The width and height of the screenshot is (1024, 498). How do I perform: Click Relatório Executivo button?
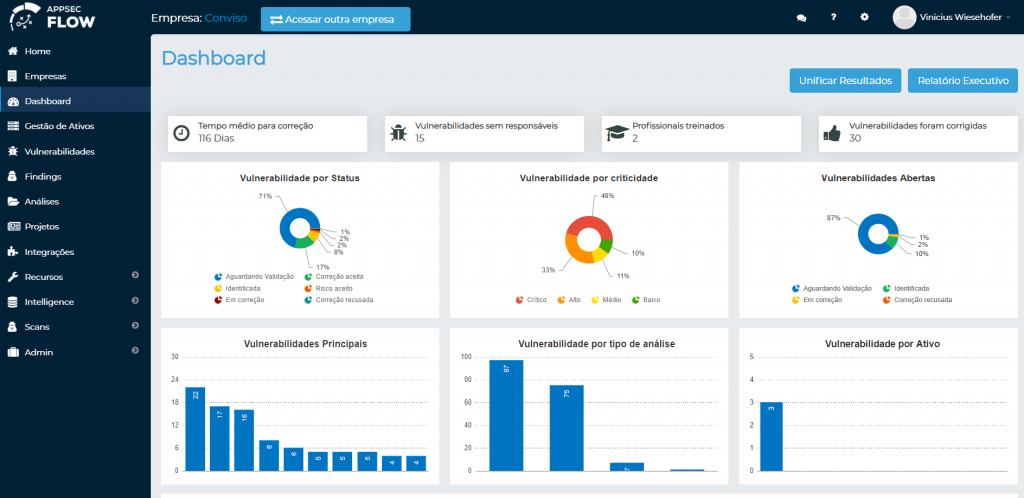pos(963,80)
